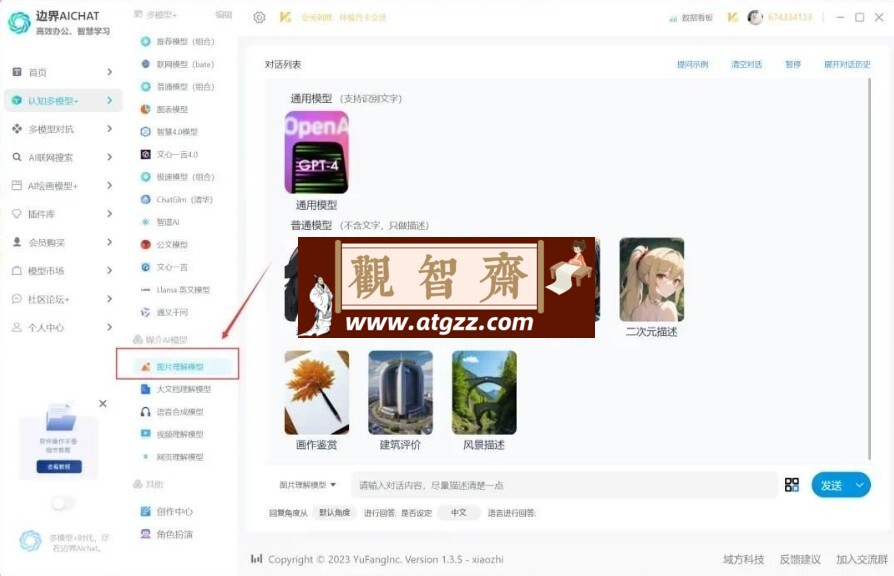Open the 反馈建议 footer link
This screenshot has width=894, height=576.
coord(800,559)
